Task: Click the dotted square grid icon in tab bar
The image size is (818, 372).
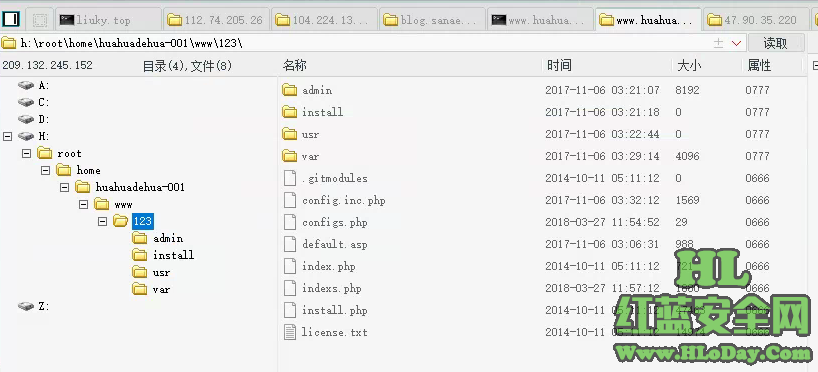Action: tap(39, 20)
